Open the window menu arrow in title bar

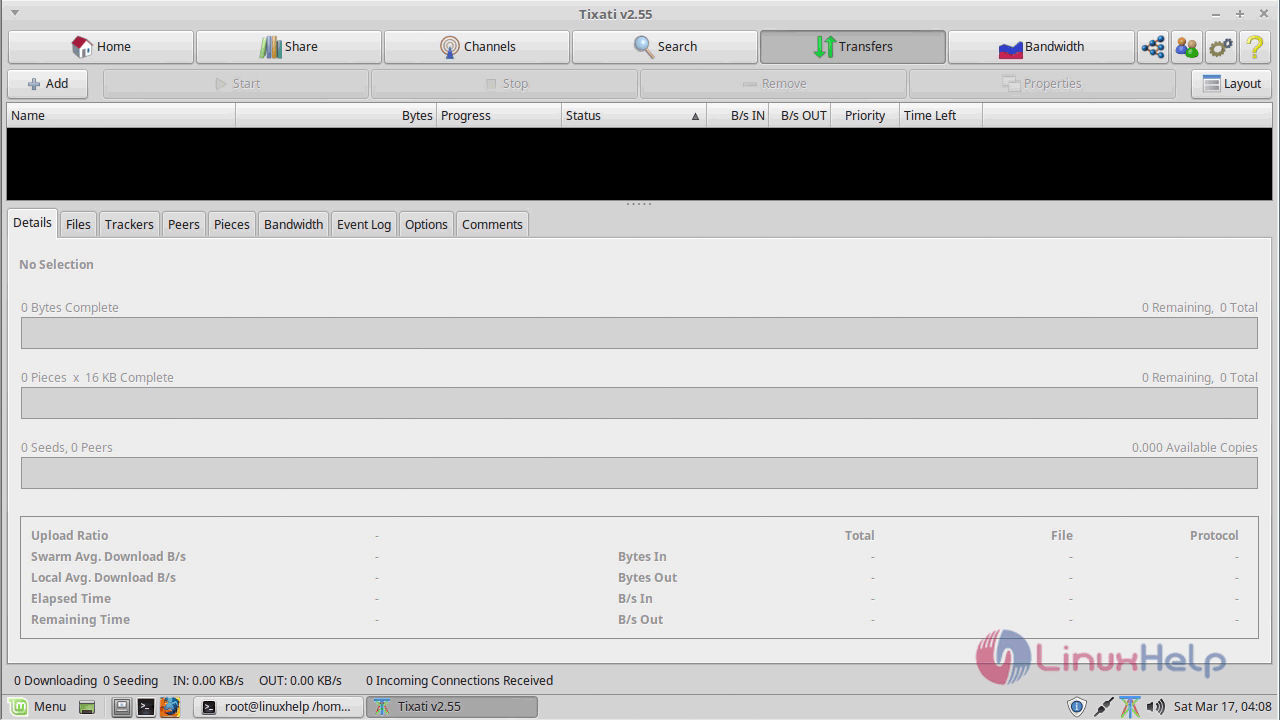tap(14, 13)
